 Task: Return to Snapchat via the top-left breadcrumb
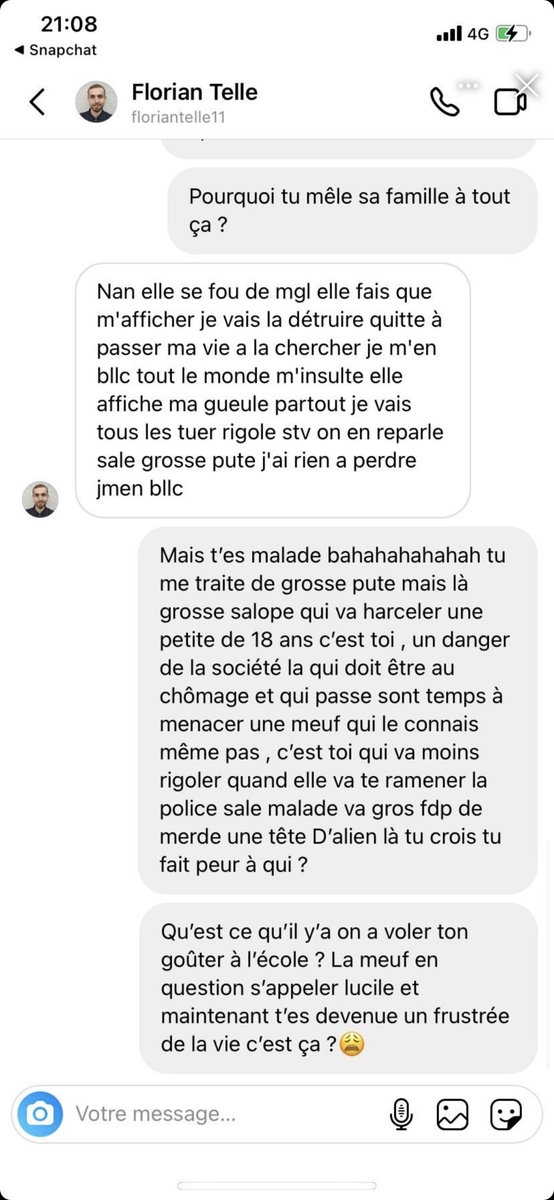click(x=55, y=49)
